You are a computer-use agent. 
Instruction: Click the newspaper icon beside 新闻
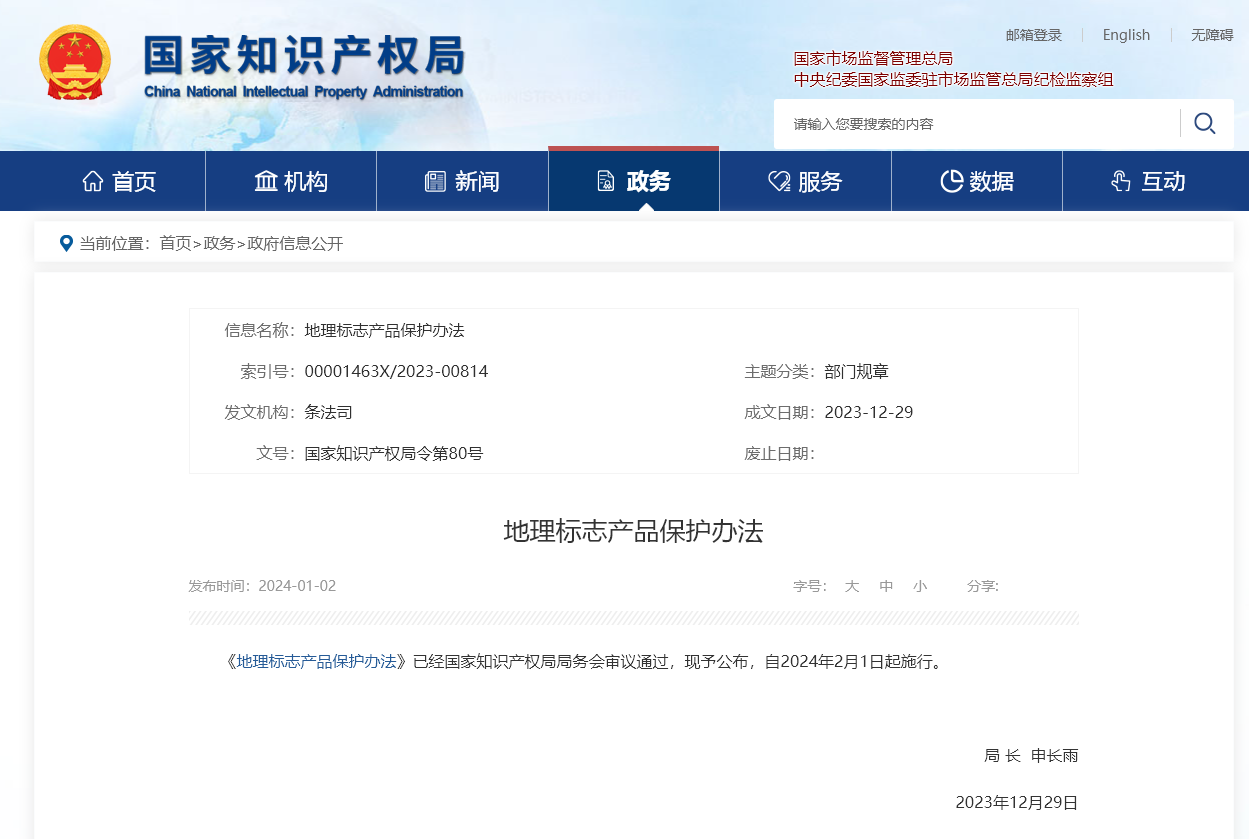[435, 181]
